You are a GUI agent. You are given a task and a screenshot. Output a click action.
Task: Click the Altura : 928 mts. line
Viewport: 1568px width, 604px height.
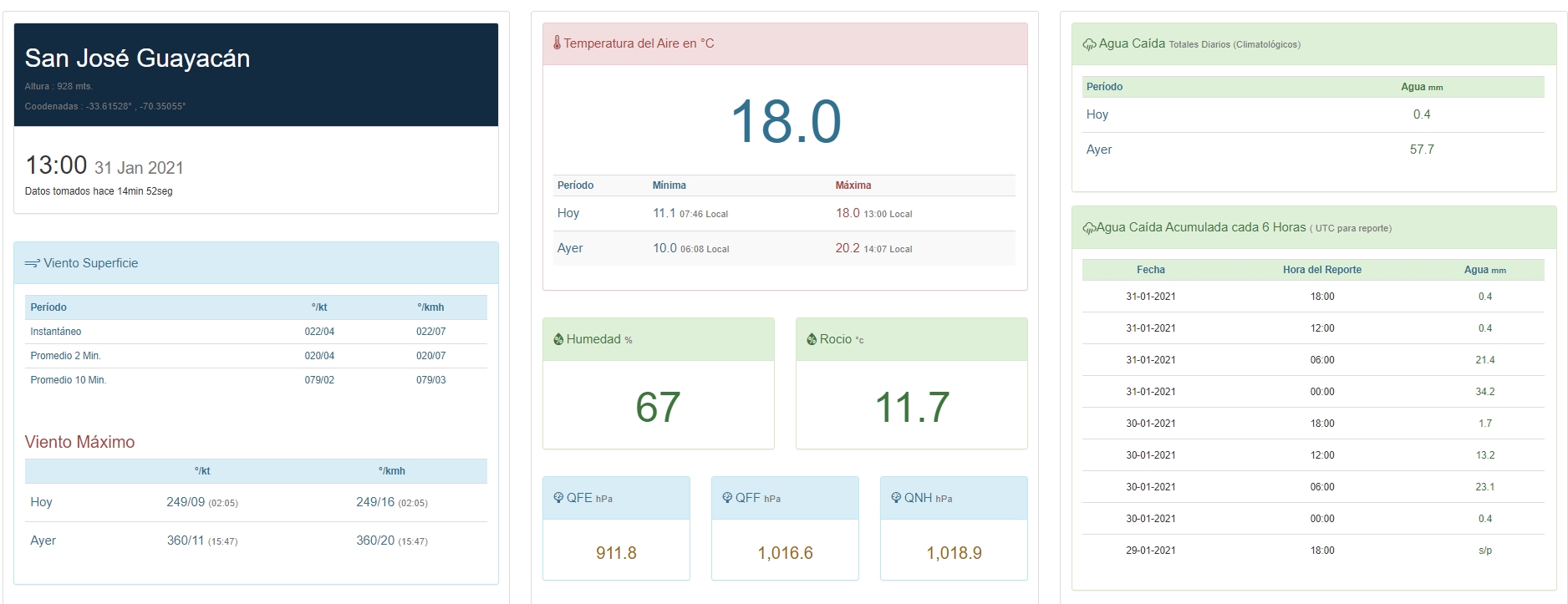(x=59, y=86)
